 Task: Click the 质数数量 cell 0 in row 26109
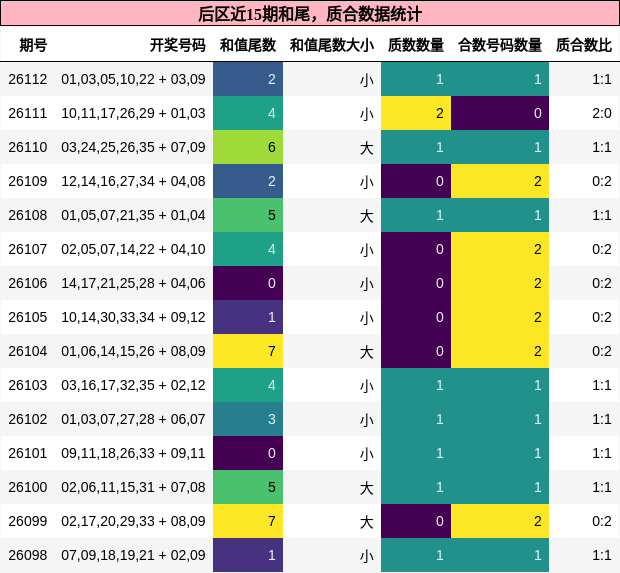pos(416,181)
